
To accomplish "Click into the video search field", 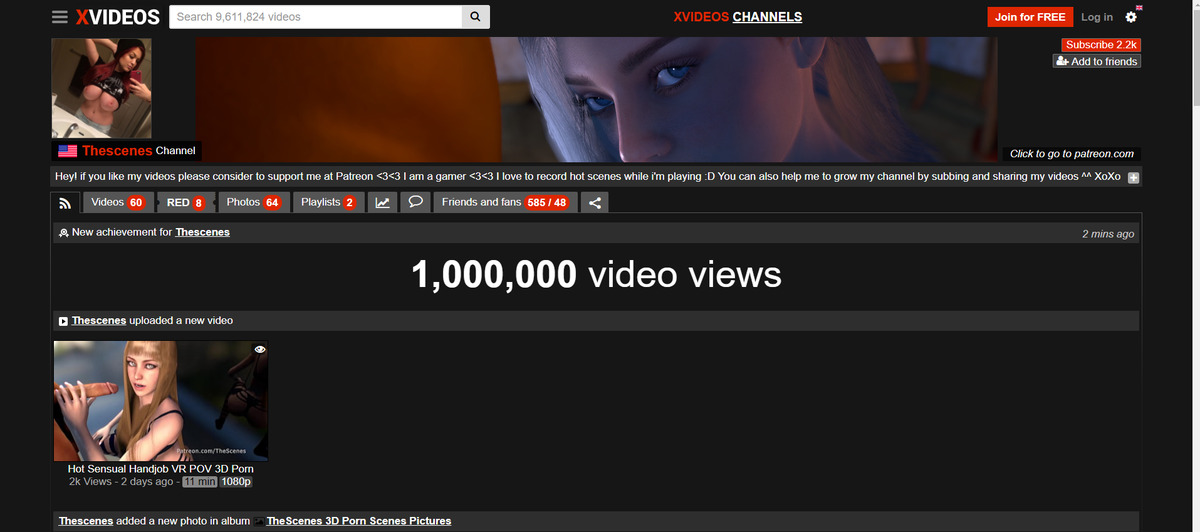I will point(315,17).
